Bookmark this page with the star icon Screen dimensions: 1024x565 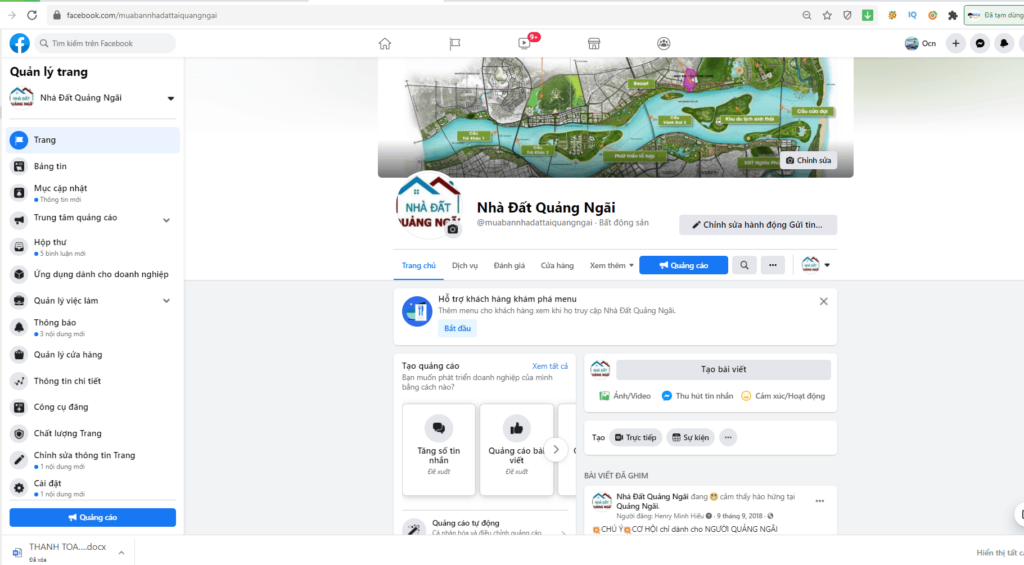(827, 15)
